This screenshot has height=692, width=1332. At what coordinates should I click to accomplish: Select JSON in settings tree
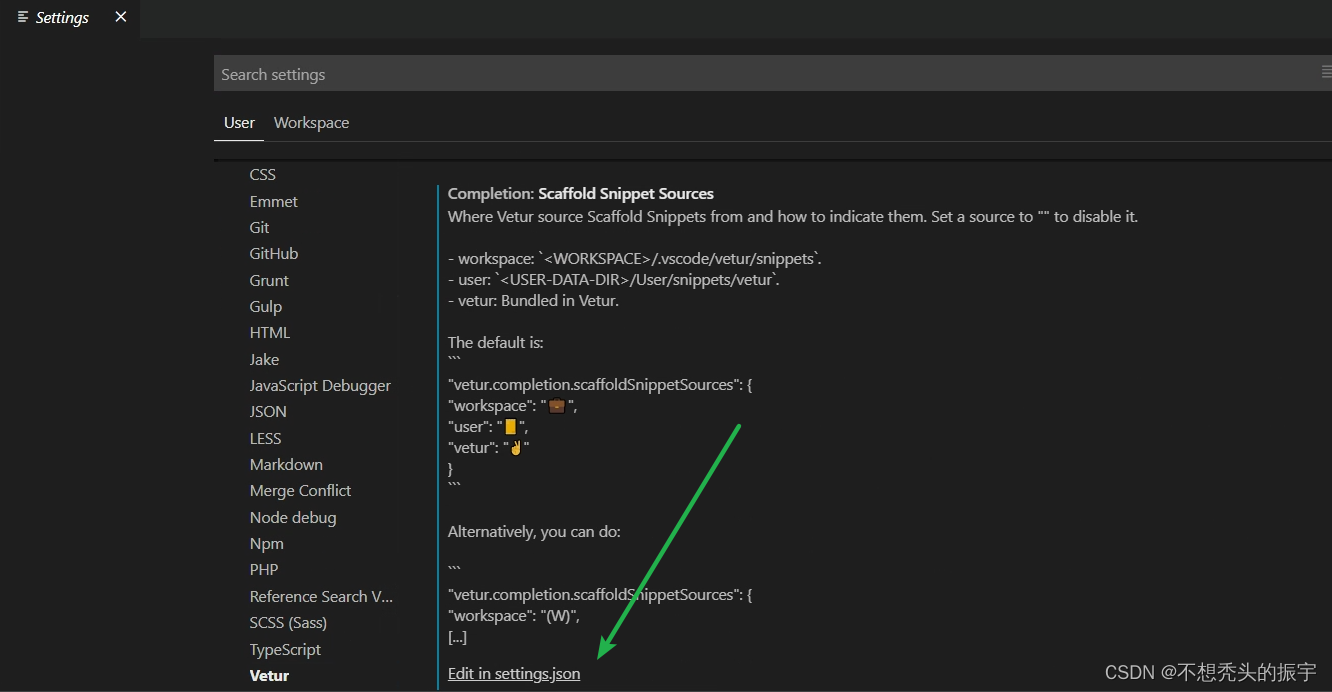pyautogui.click(x=268, y=412)
